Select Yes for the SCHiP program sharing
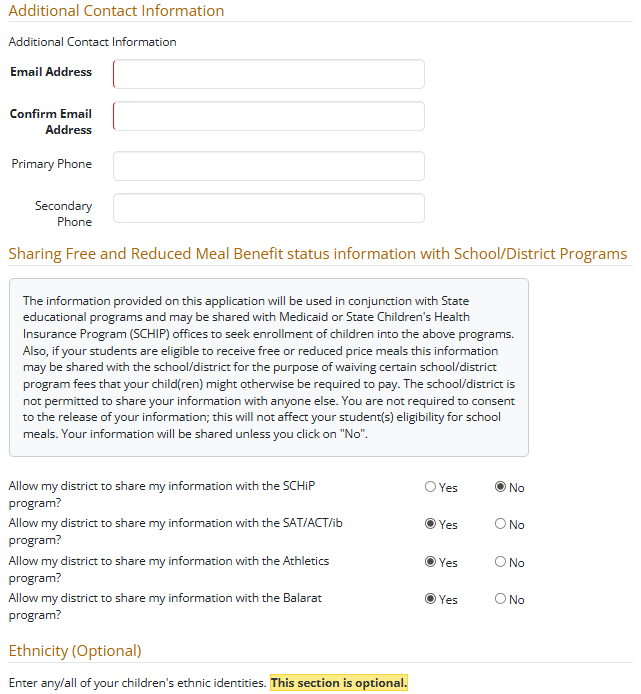 point(431,487)
